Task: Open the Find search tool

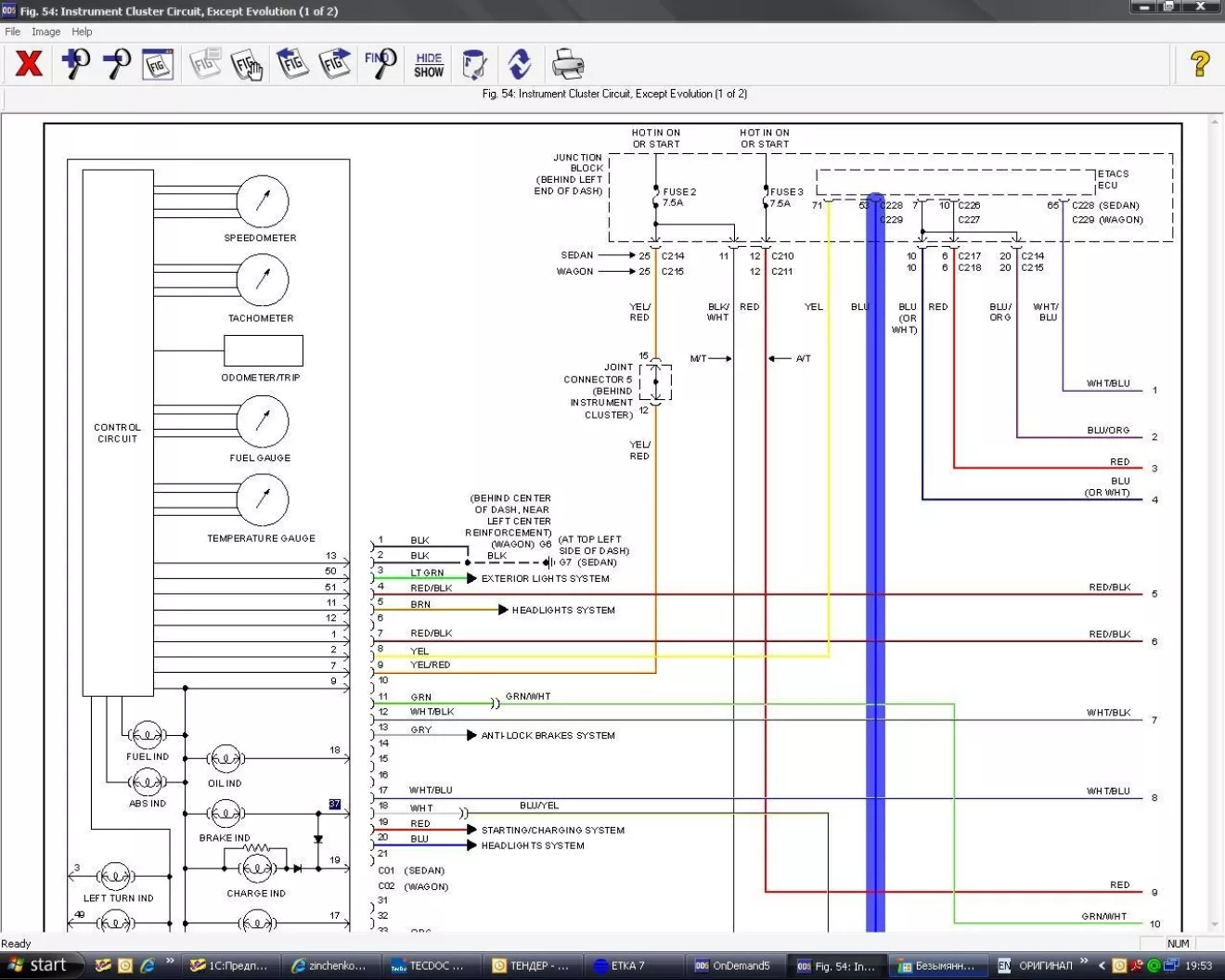Action: click(x=380, y=64)
